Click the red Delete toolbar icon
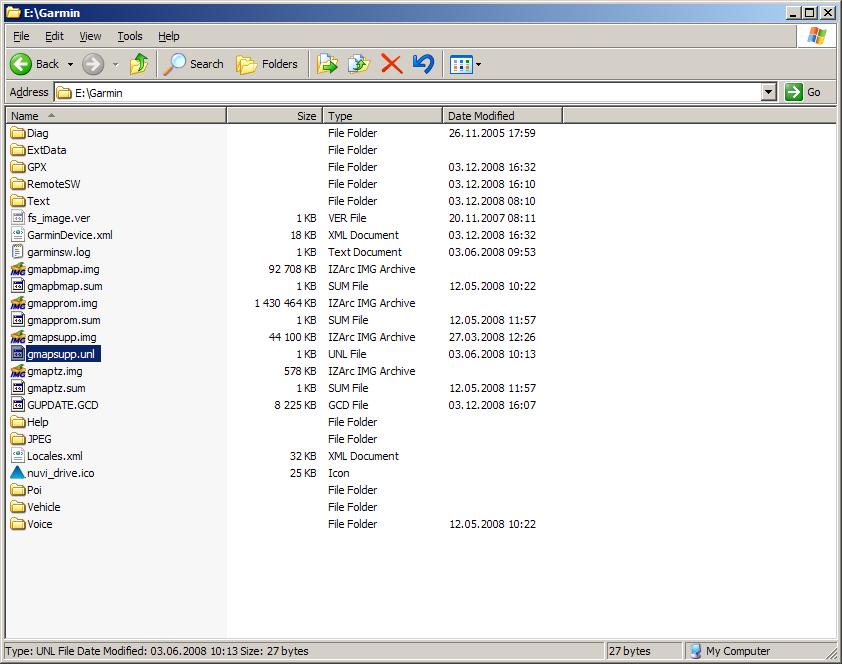 coord(391,64)
